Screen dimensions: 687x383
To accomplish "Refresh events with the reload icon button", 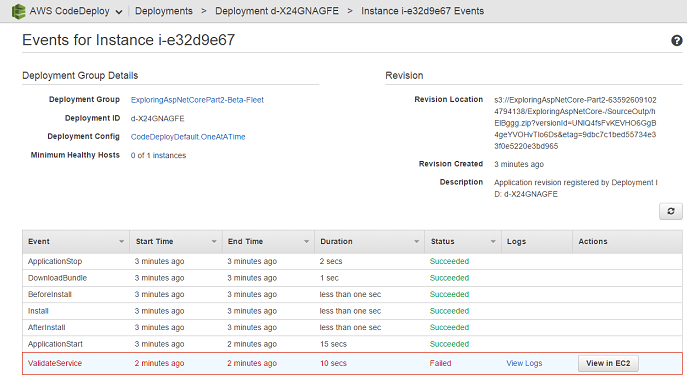I will 671,211.
